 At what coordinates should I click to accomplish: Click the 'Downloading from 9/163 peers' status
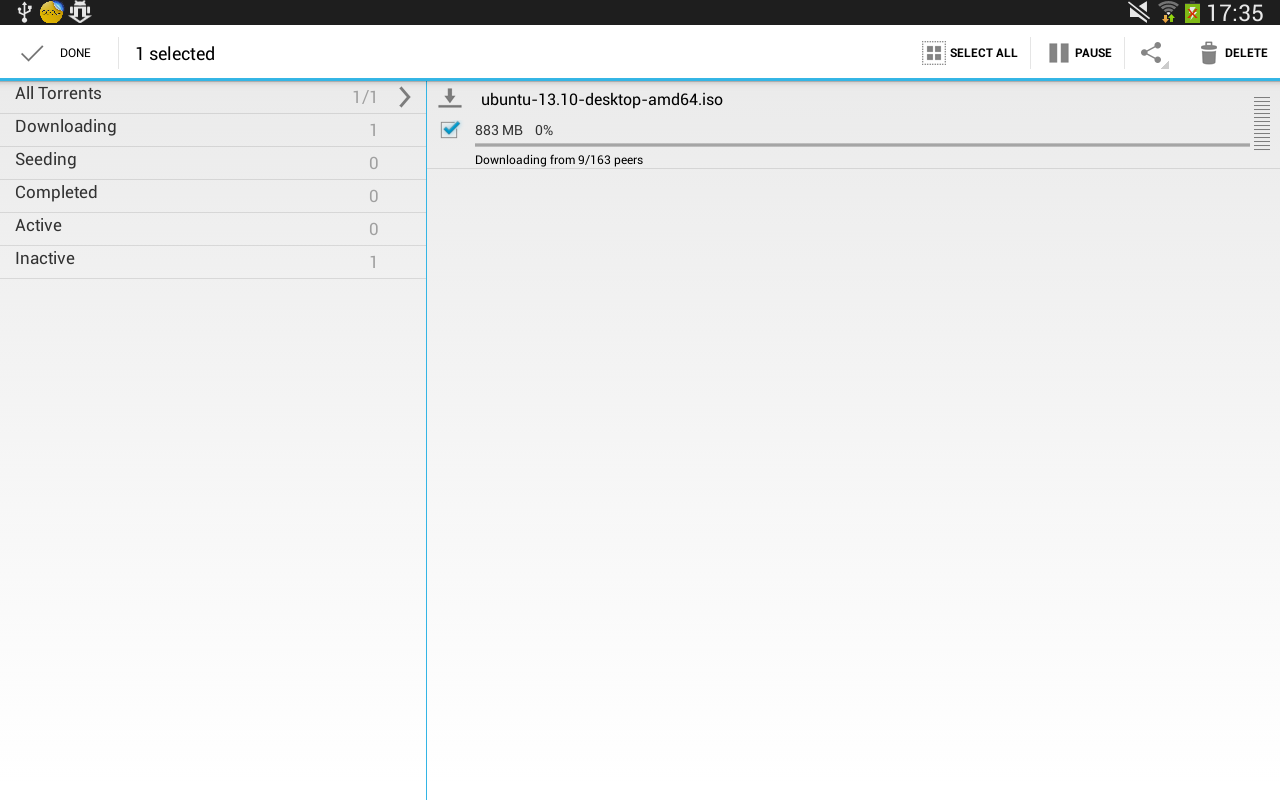point(559,160)
